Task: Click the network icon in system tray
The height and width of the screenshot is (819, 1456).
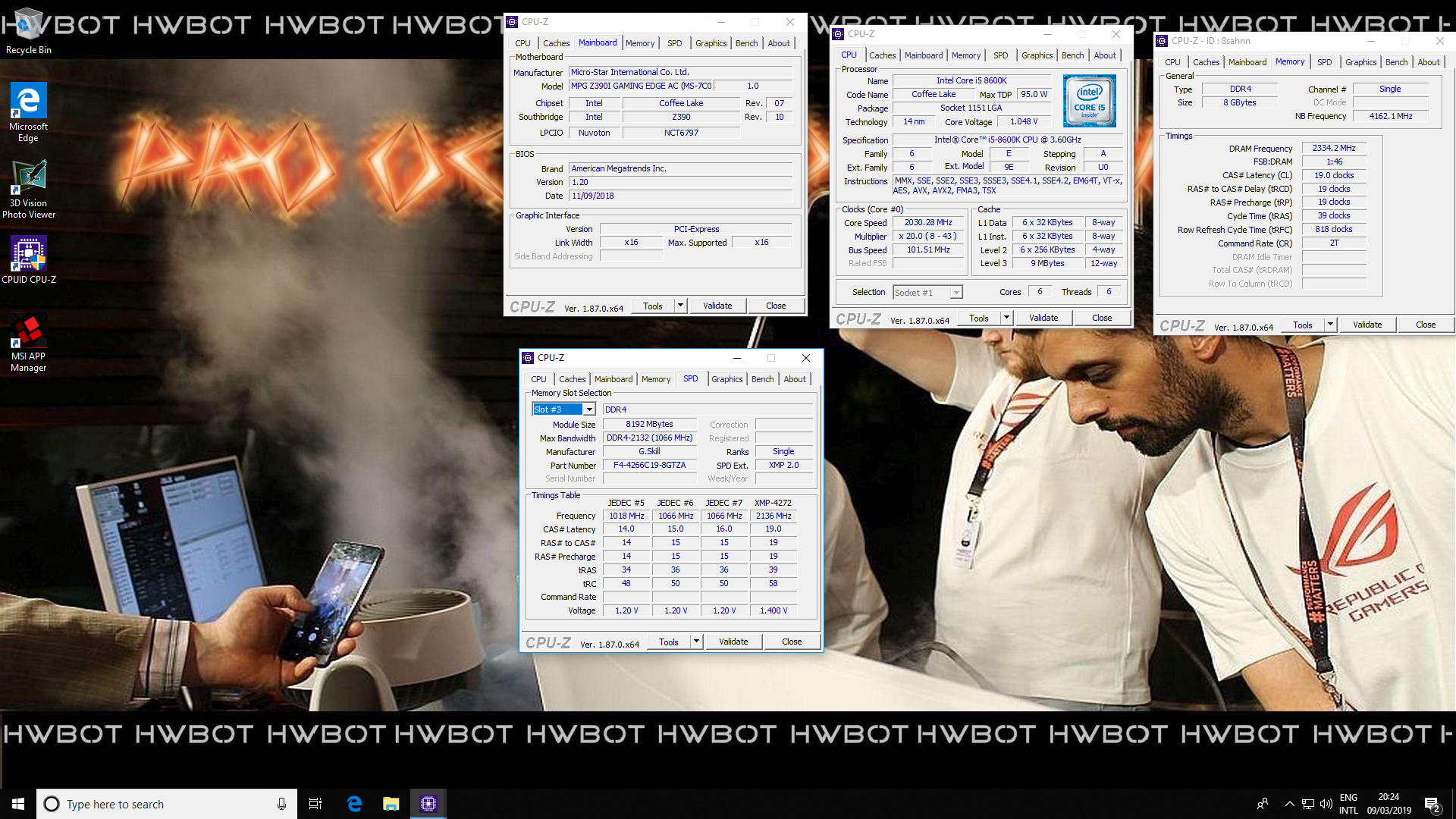Action: coord(1308,804)
